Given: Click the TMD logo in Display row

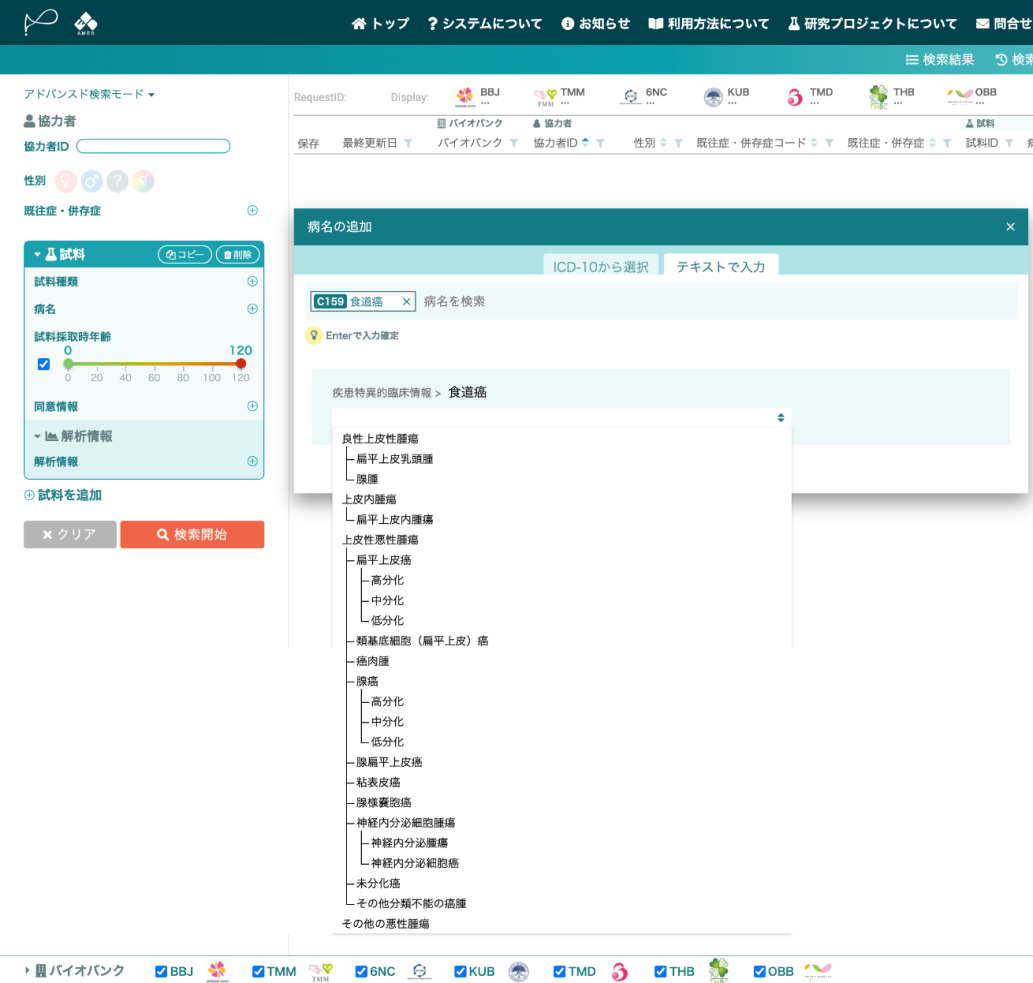Looking at the screenshot, I should point(795,97).
